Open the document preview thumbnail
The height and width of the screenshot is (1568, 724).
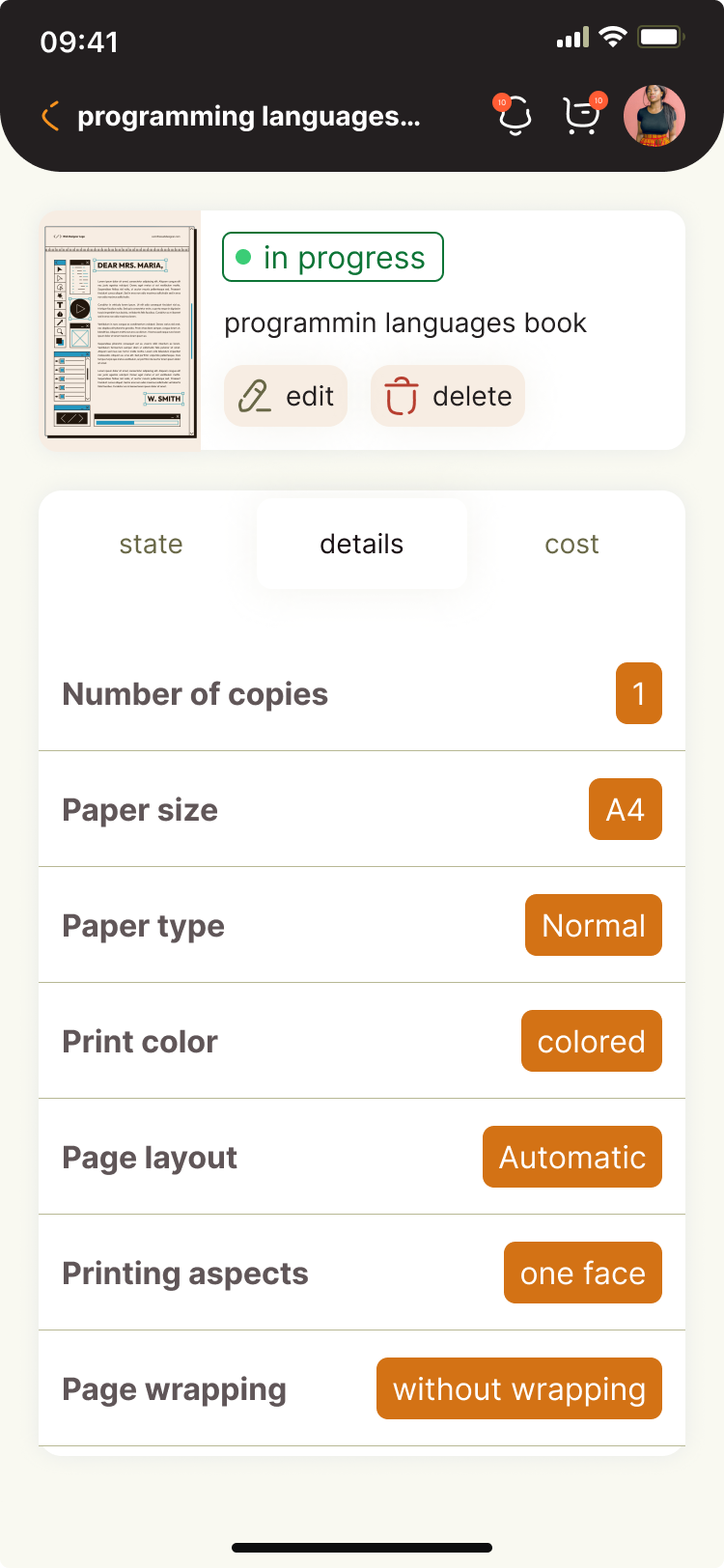click(120, 330)
